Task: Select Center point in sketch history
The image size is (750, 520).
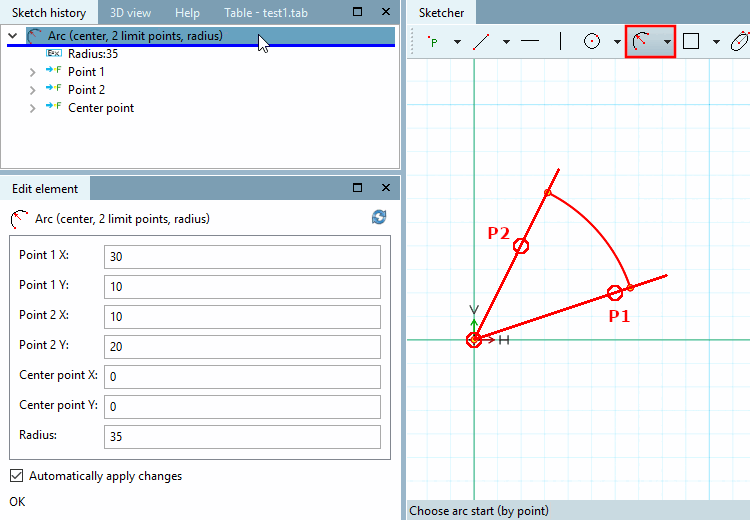Action: pyautogui.click(x=101, y=108)
